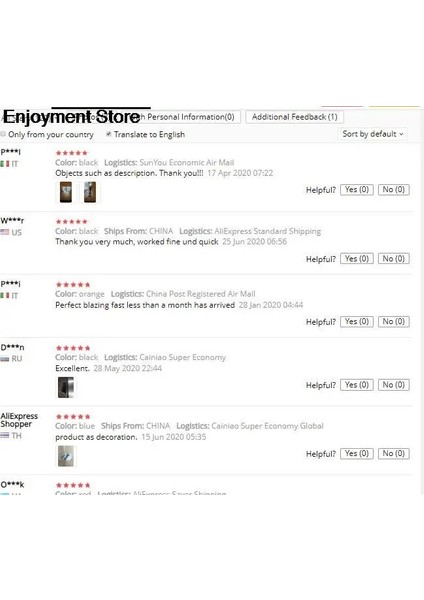This screenshot has height=600, width=424.
Task: Click Enjoyment Store title text
Action: (x=72, y=116)
